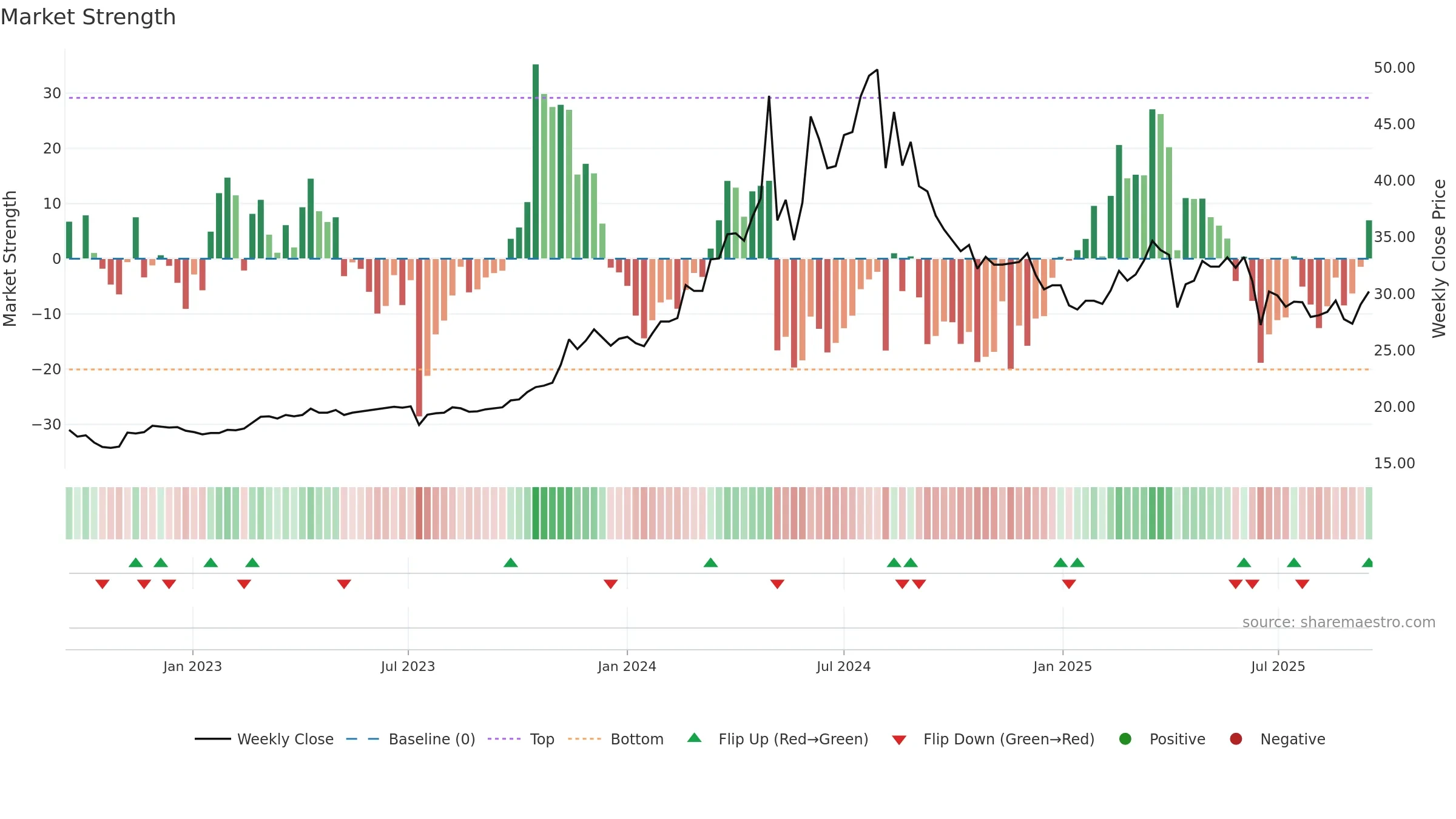This screenshot has height=819, width=1456.
Task: Click the green Positive circle legend icon
Action: click(x=1125, y=739)
